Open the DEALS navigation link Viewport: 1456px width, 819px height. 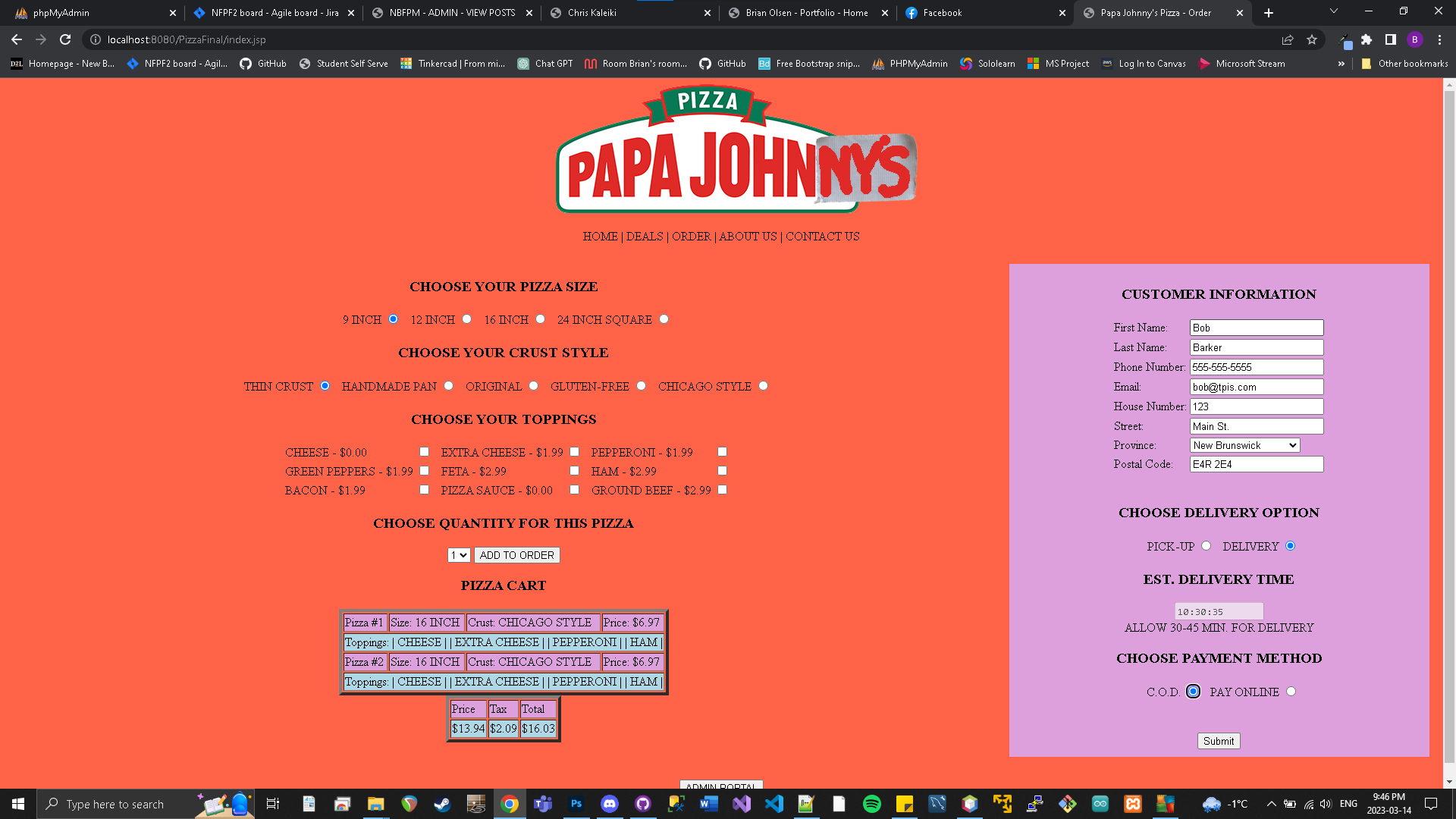click(645, 237)
